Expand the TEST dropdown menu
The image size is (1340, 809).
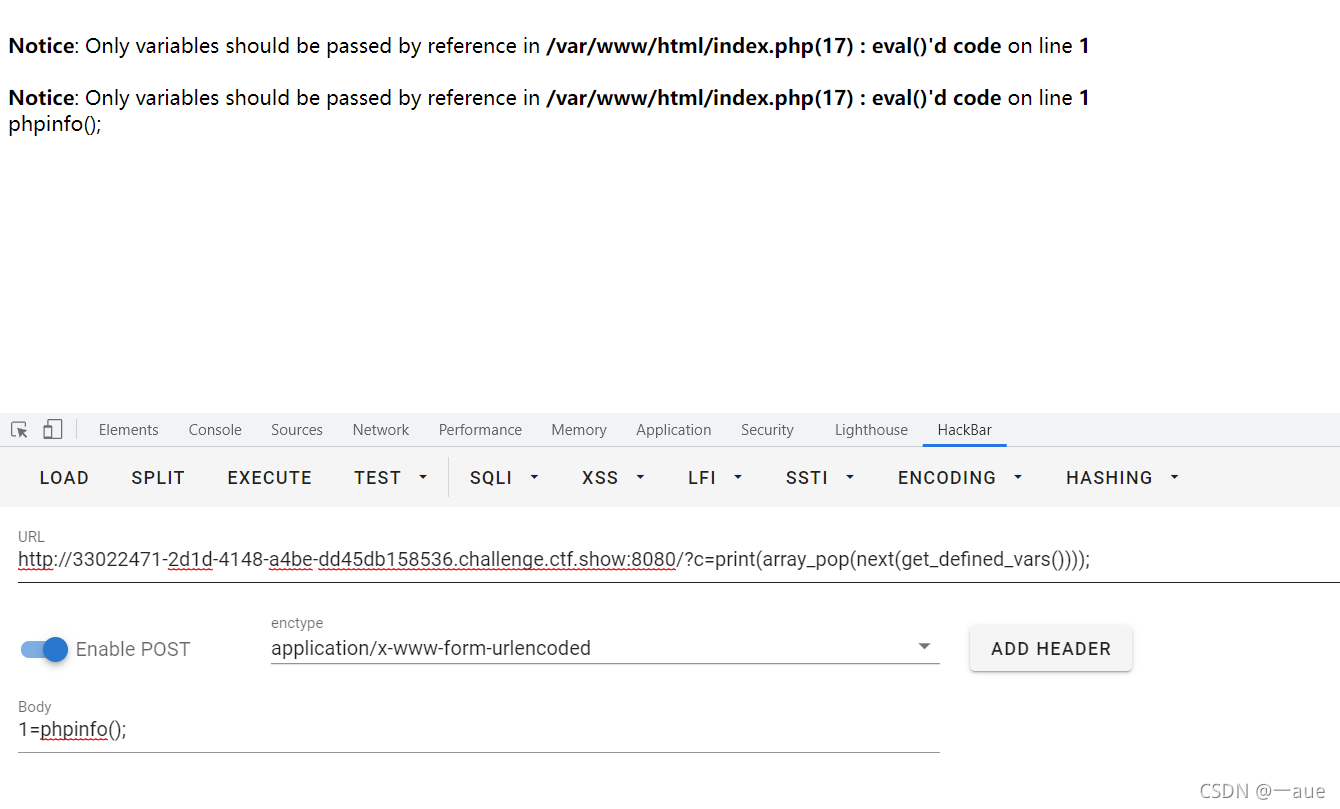(x=391, y=478)
